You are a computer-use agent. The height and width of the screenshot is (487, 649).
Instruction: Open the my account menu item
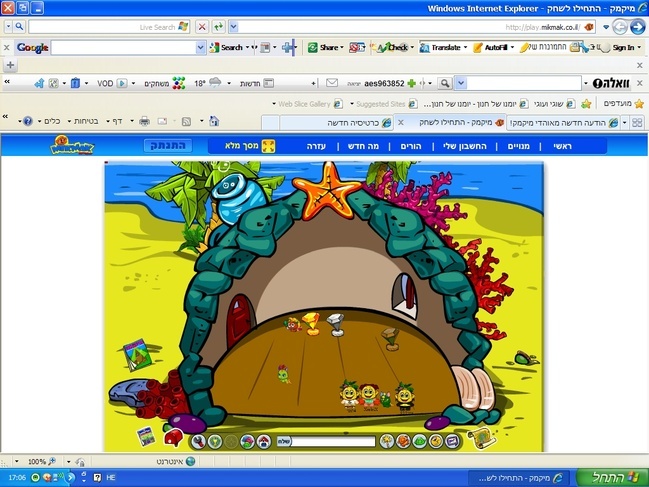click(x=465, y=146)
